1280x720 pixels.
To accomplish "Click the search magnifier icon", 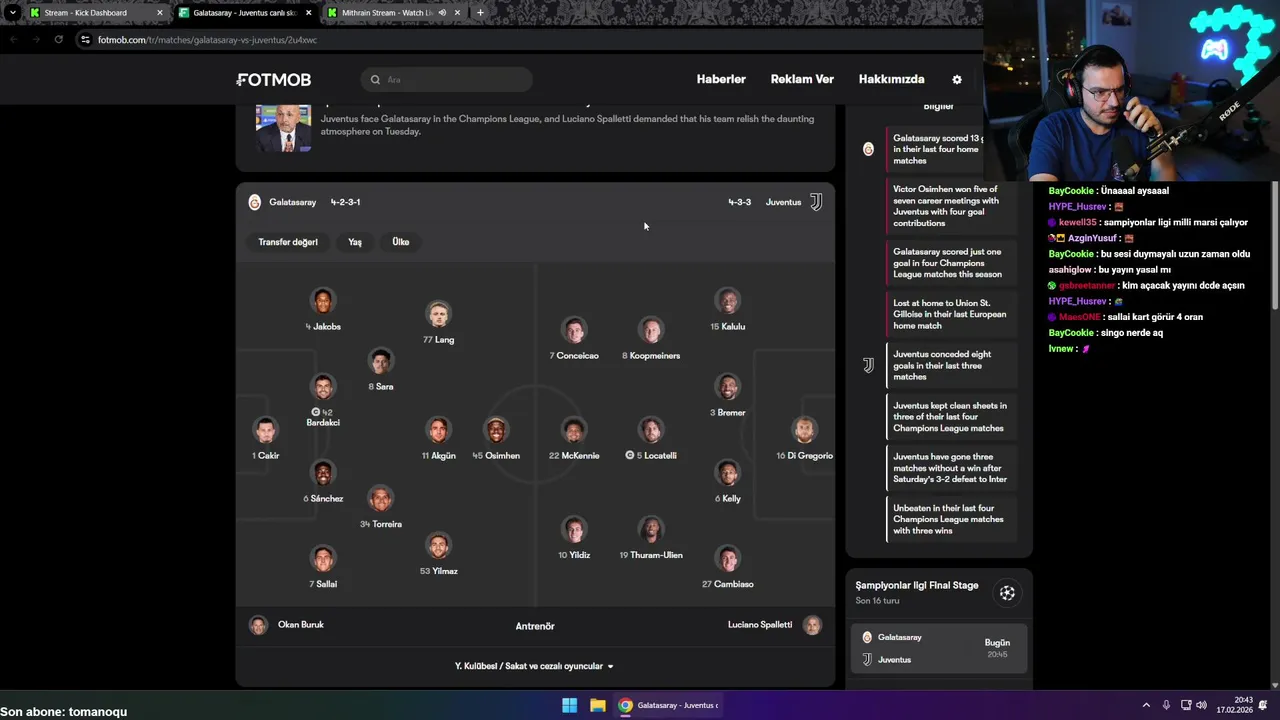I will point(375,80).
